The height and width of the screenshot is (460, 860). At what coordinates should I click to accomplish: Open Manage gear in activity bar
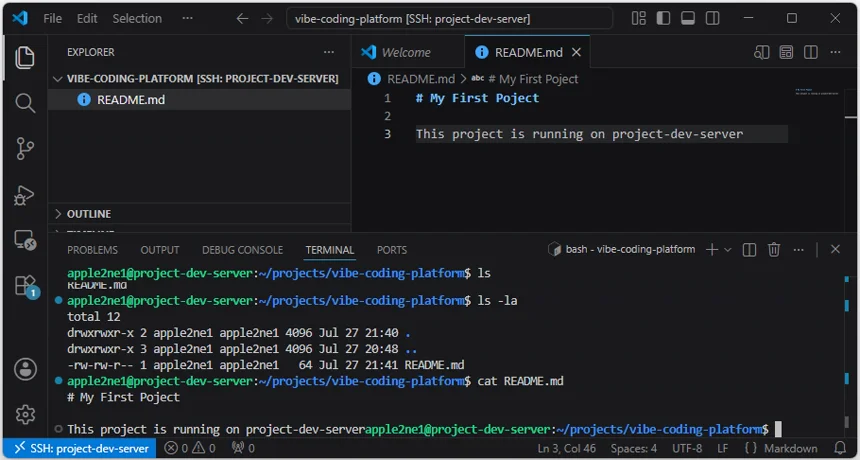click(25, 414)
